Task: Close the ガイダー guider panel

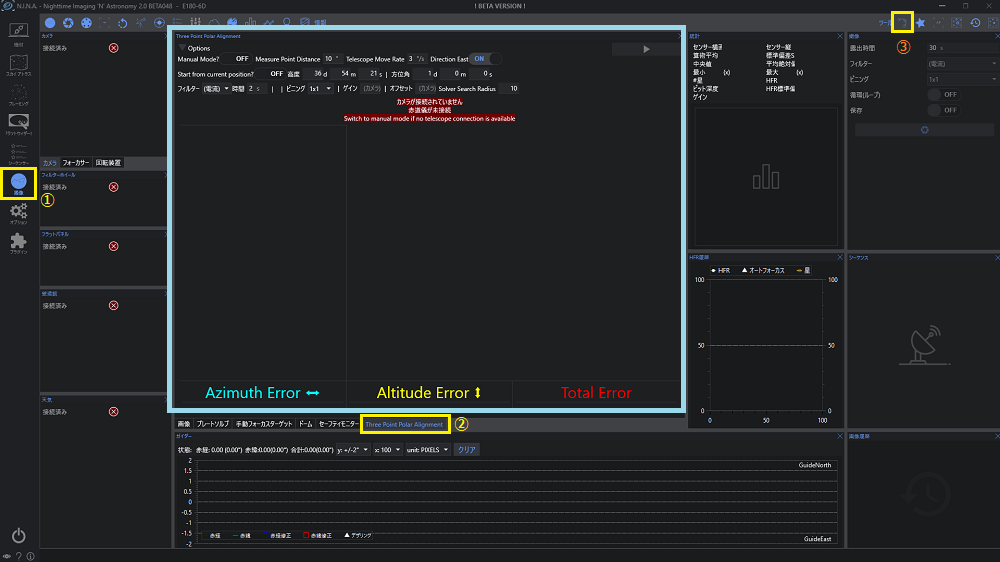Action: [x=839, y=436]
